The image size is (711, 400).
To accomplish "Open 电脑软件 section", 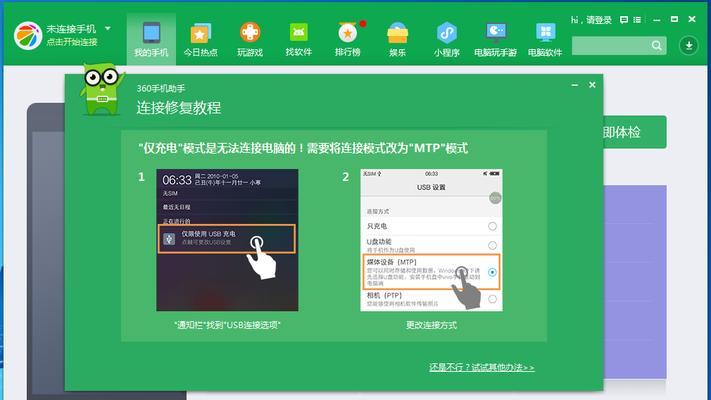I will click(545, 39).
